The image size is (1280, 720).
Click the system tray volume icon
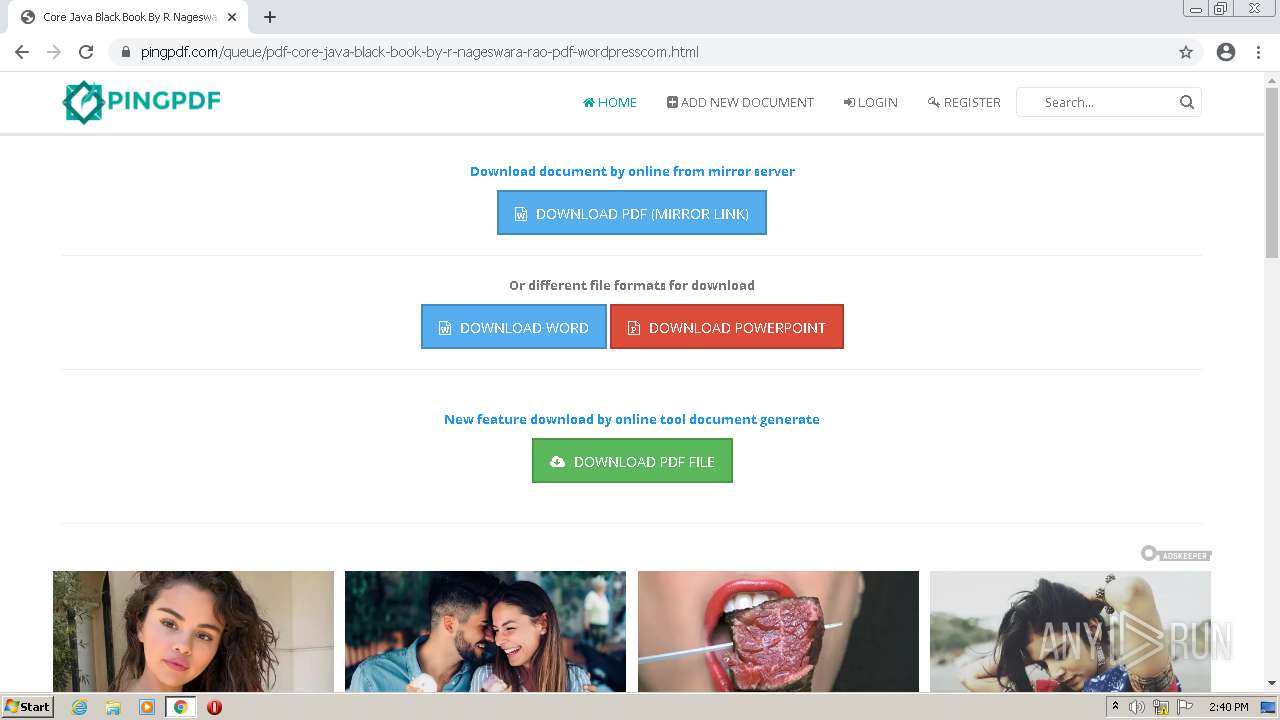click(x=1137, y=707)
